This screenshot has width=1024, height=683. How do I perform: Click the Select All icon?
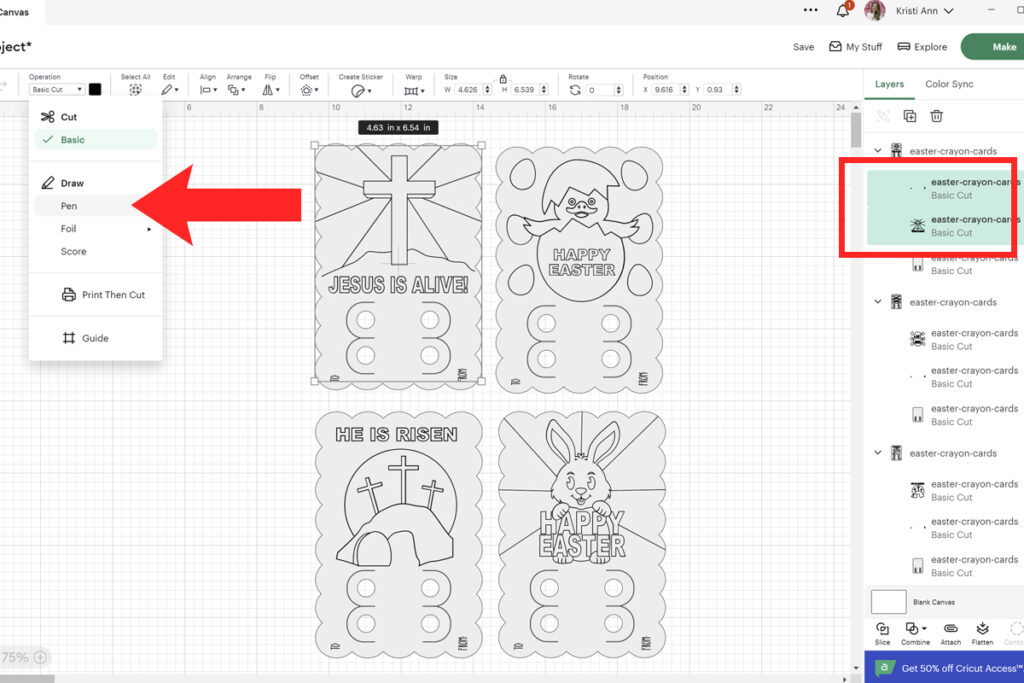(136, 89)
